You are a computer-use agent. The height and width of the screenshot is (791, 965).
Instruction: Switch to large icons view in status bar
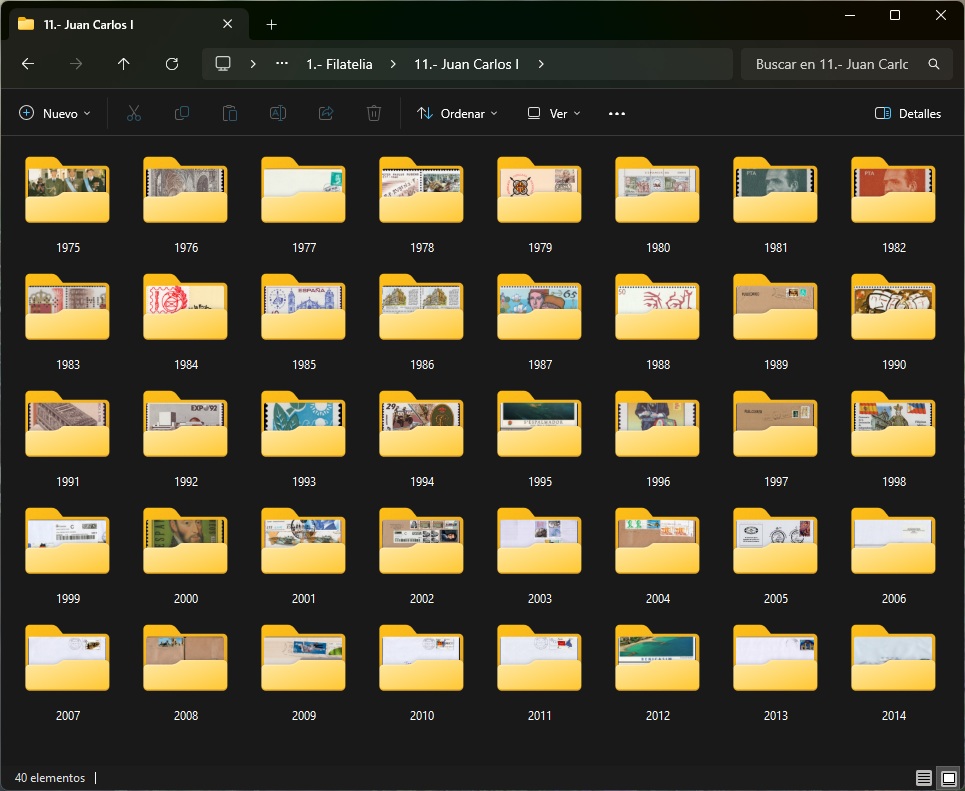pyautogui.click(x=948, y=777)
